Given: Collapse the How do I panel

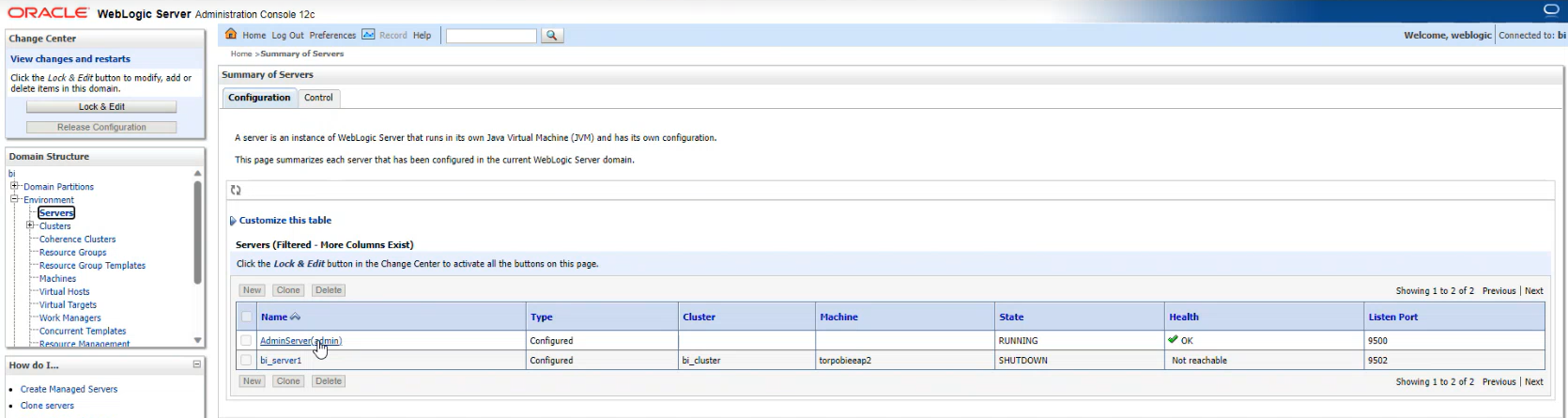Looking at the screenshot, I should 197,364.
